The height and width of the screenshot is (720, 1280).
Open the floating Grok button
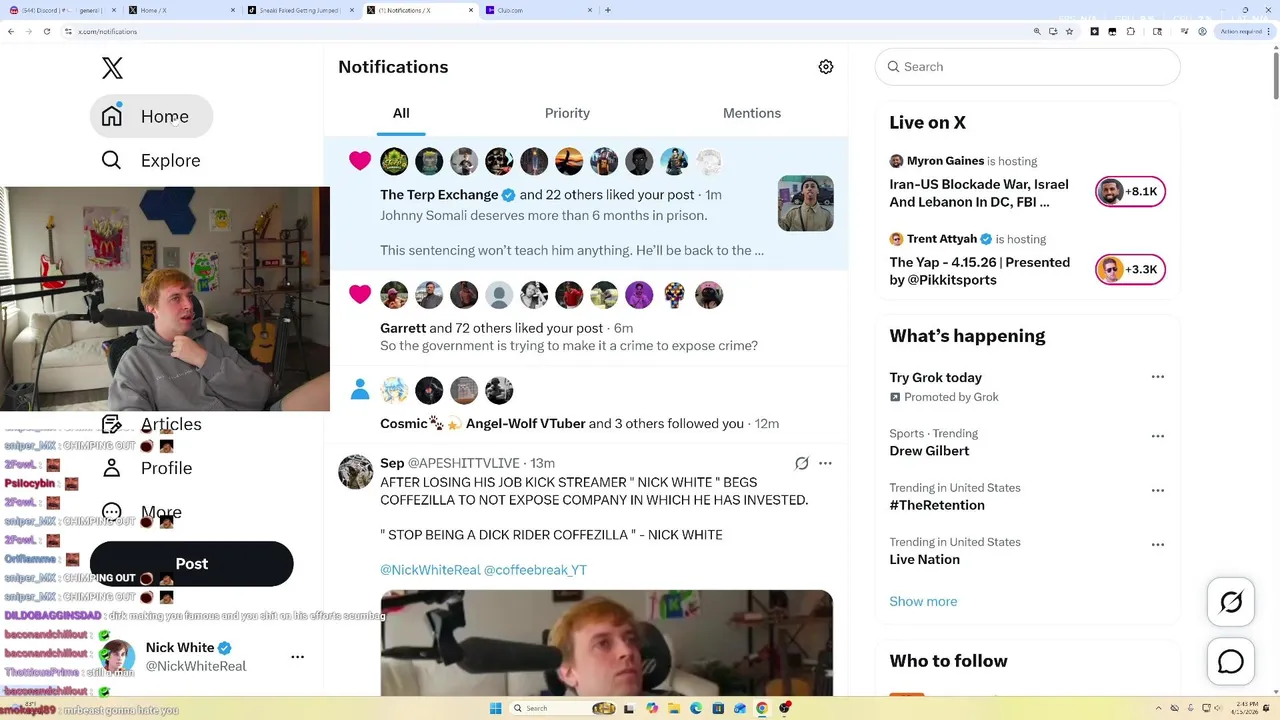click(1231, 601)
